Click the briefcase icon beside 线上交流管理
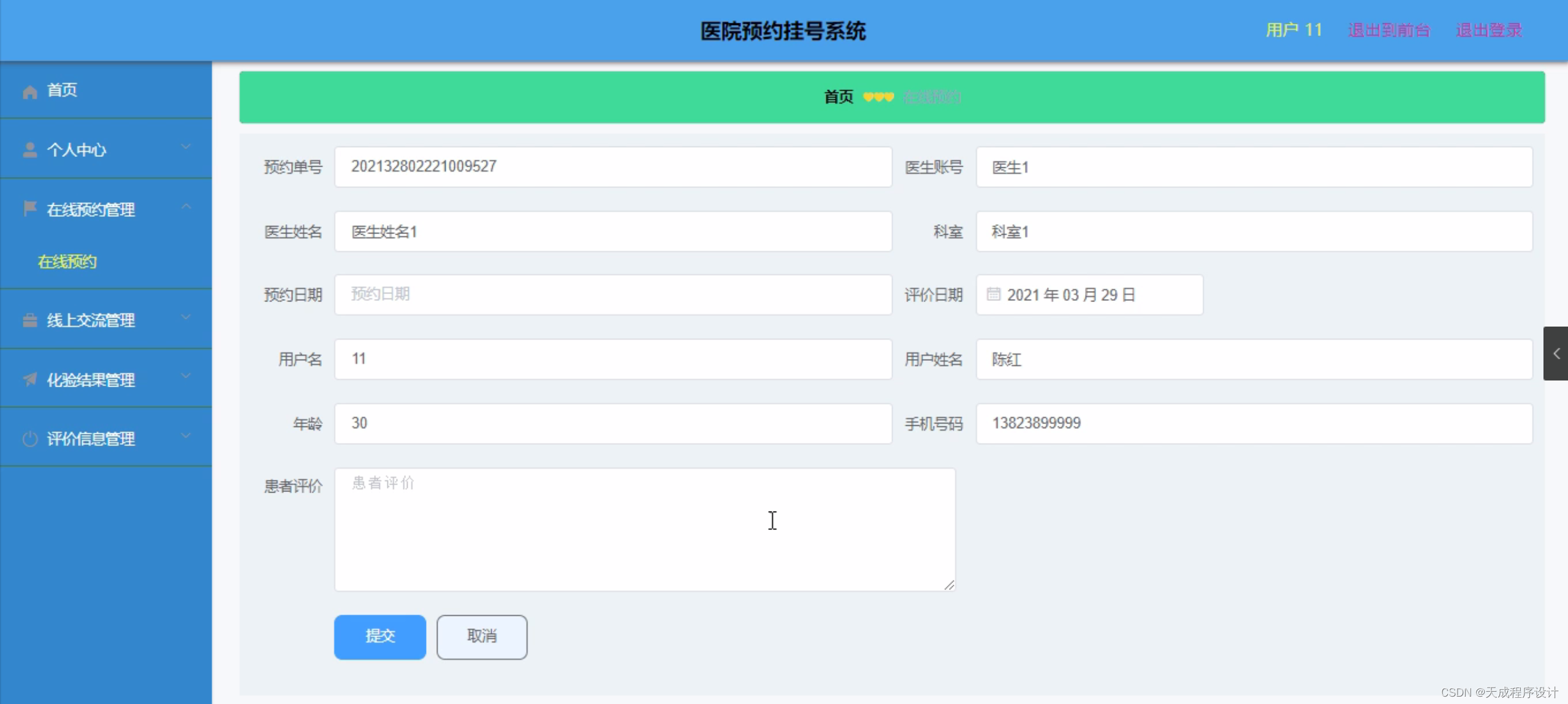The width and height of the screenshot is (1568, 704). pyautogui.click(x=29, y=320)
